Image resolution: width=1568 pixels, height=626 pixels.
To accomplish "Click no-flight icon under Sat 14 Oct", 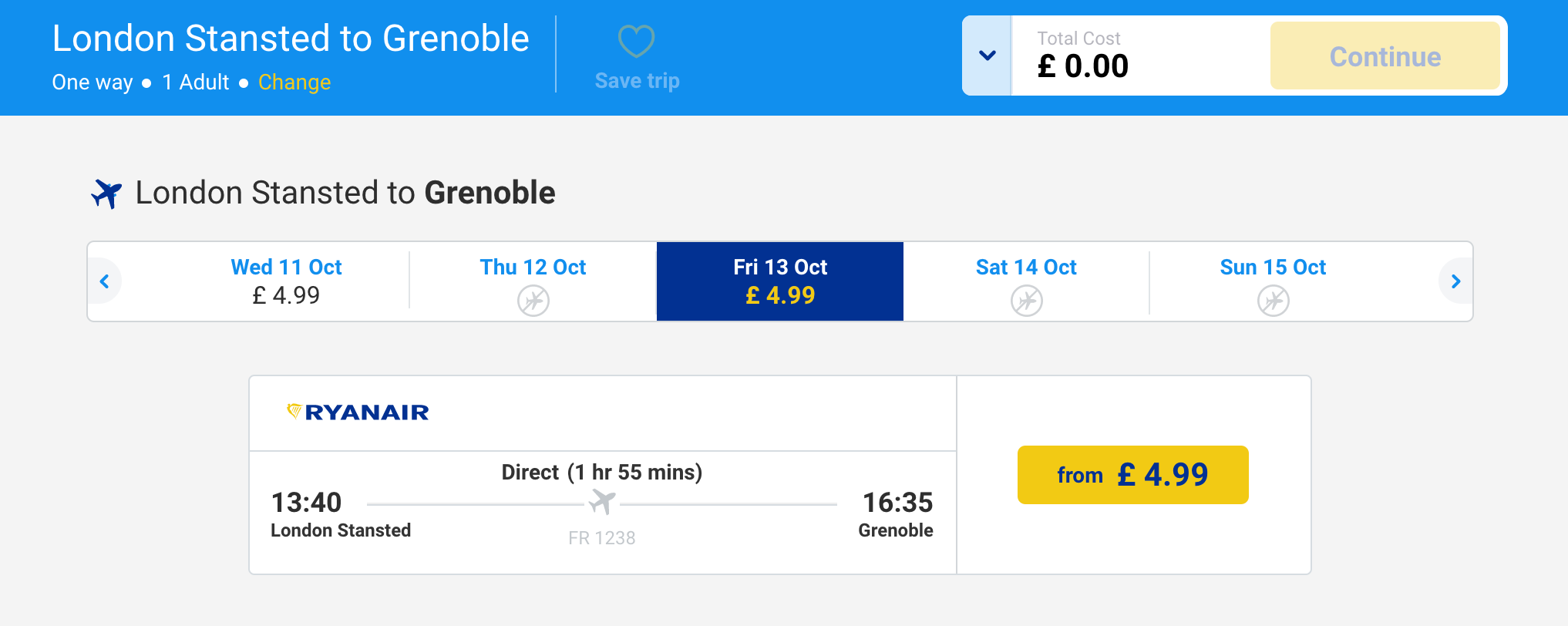I will 1026,300.
